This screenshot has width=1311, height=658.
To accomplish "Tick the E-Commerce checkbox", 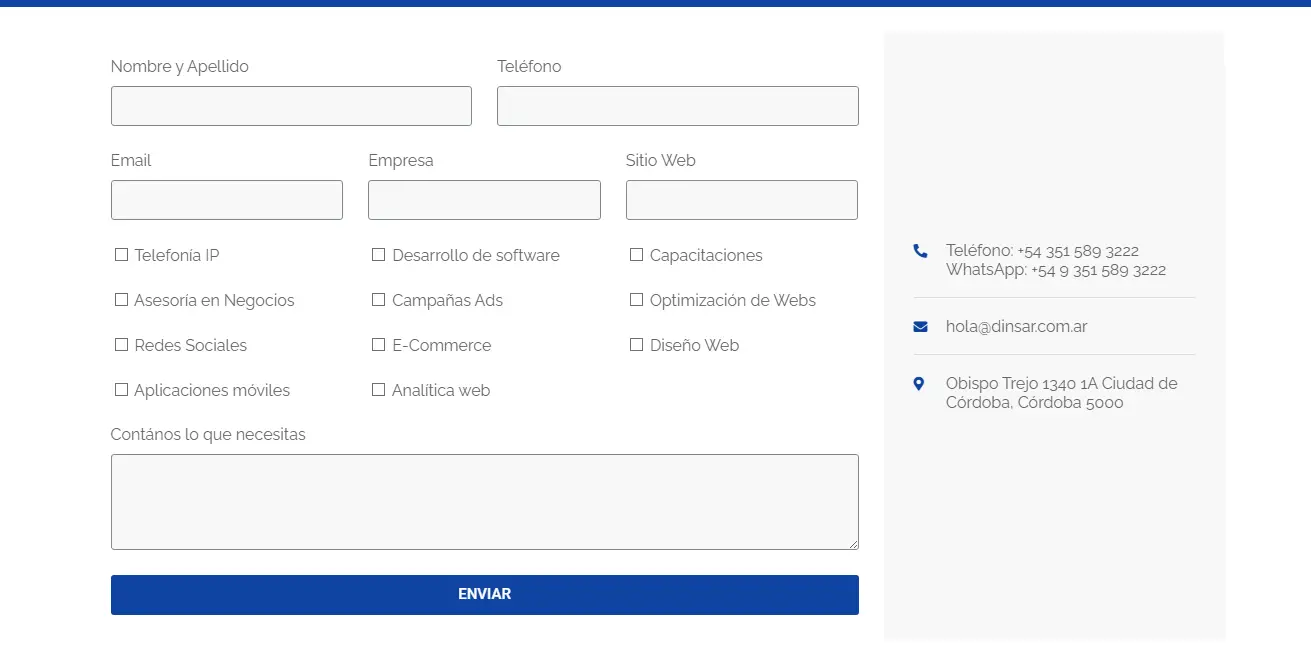I will pos(379,345).
